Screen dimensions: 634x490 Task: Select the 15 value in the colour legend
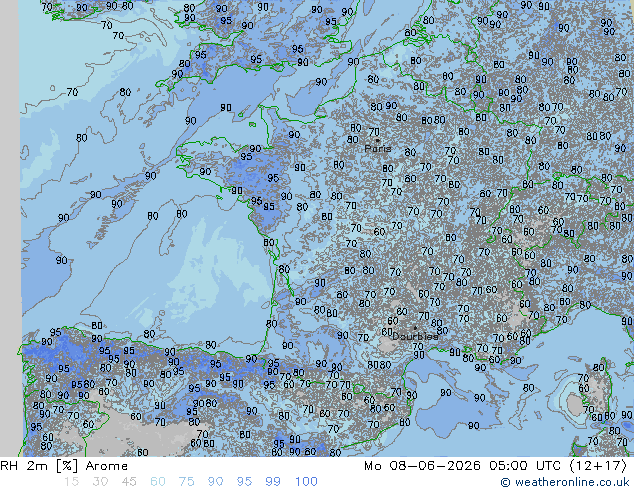point(71,482)
